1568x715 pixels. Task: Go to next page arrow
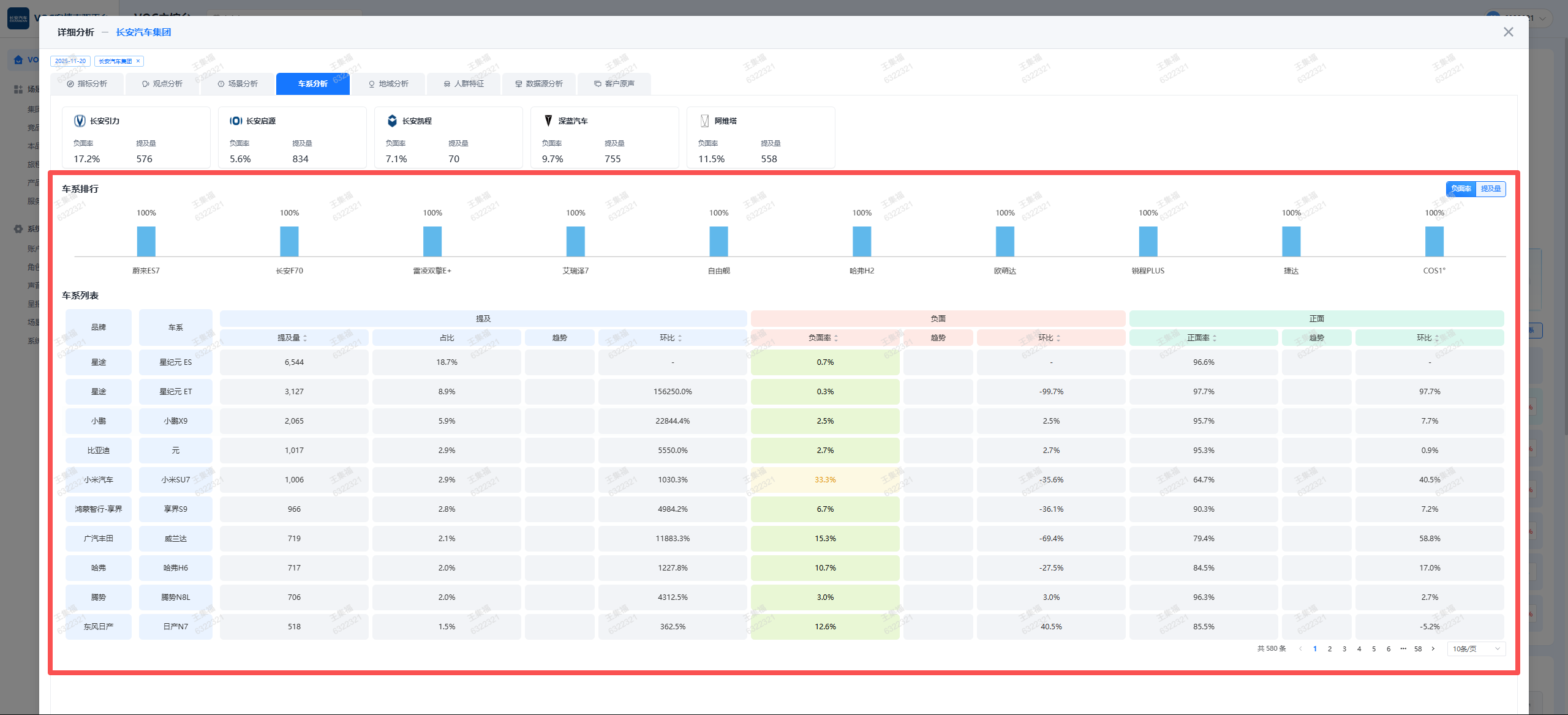click(1433, 649)
